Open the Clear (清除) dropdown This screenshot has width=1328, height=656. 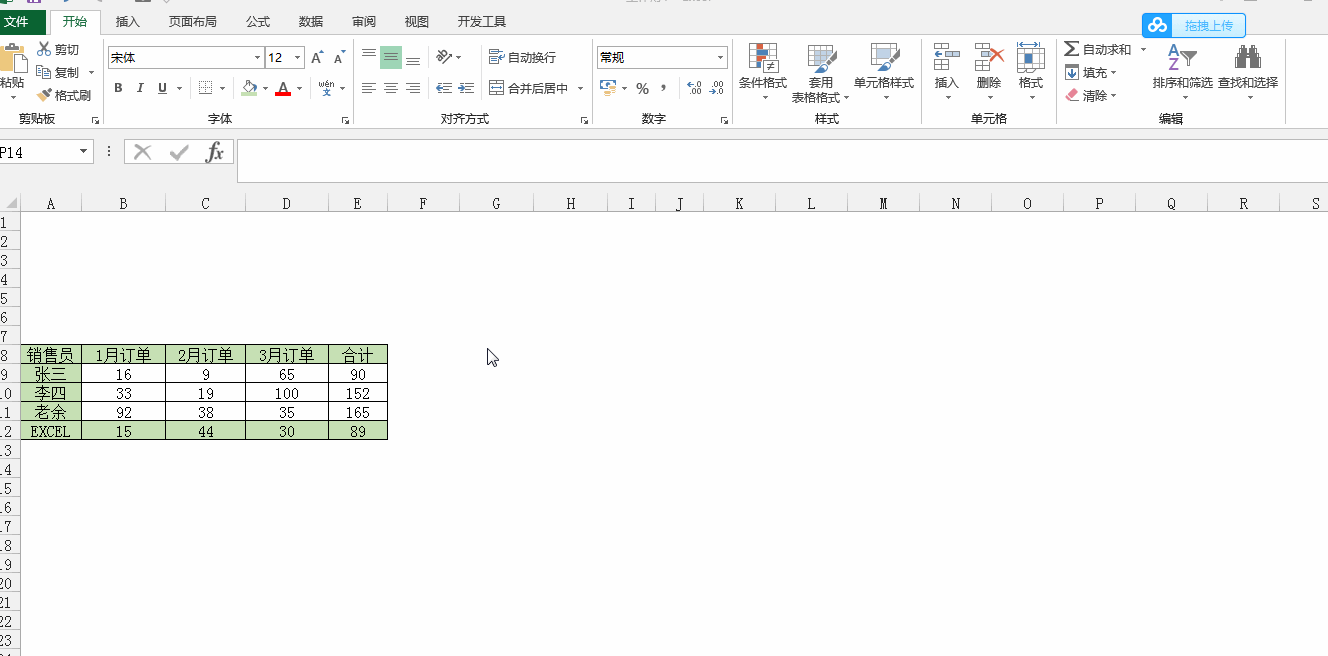(x=1090, y=95)
